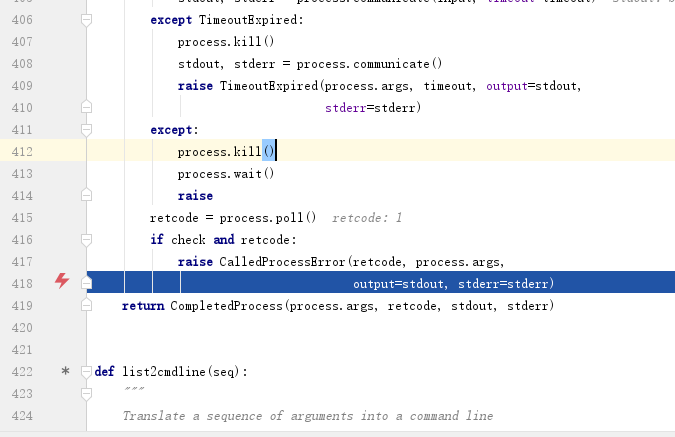Click the list2cmdline function name
The width and height of the screenshot is (675, 437).
pyautogui.click(x=164, y=371)
